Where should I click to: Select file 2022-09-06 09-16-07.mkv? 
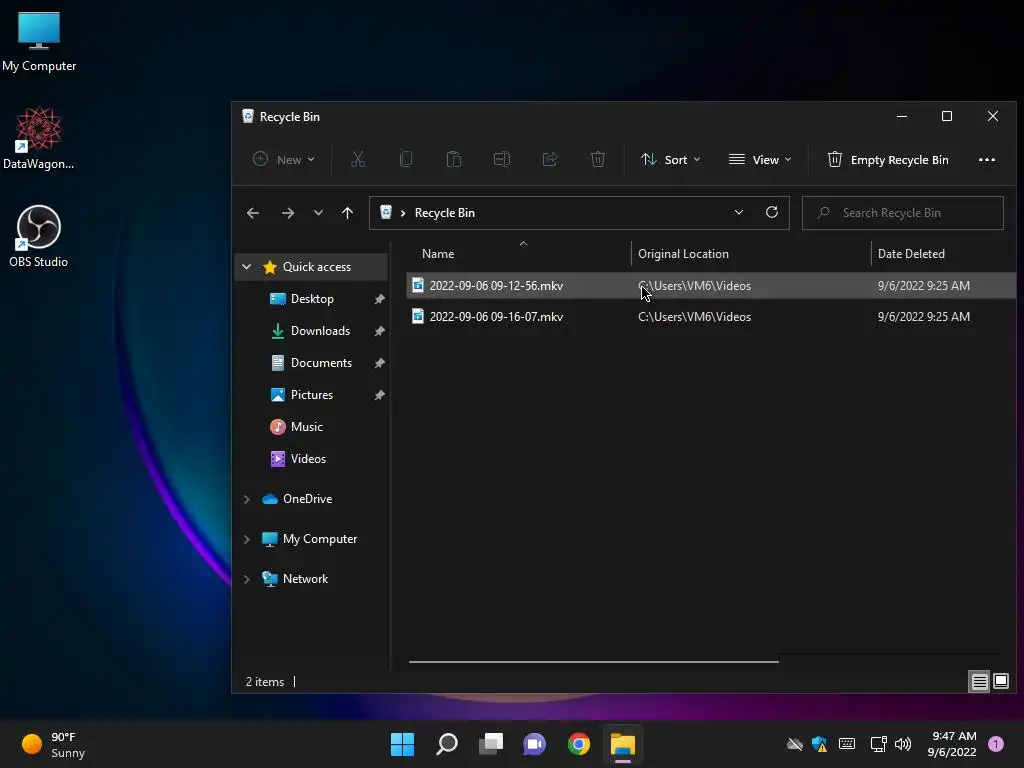[711, 317]
